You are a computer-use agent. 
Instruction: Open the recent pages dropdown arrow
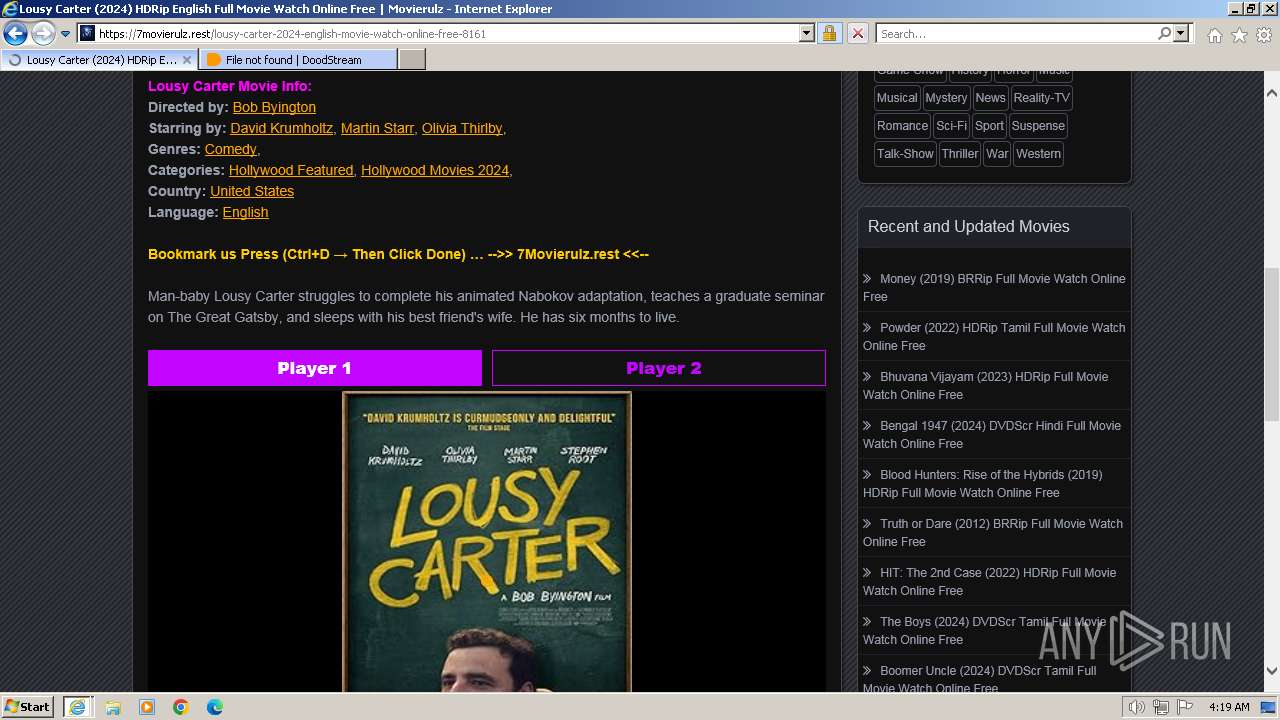click(x=66, y=34)
